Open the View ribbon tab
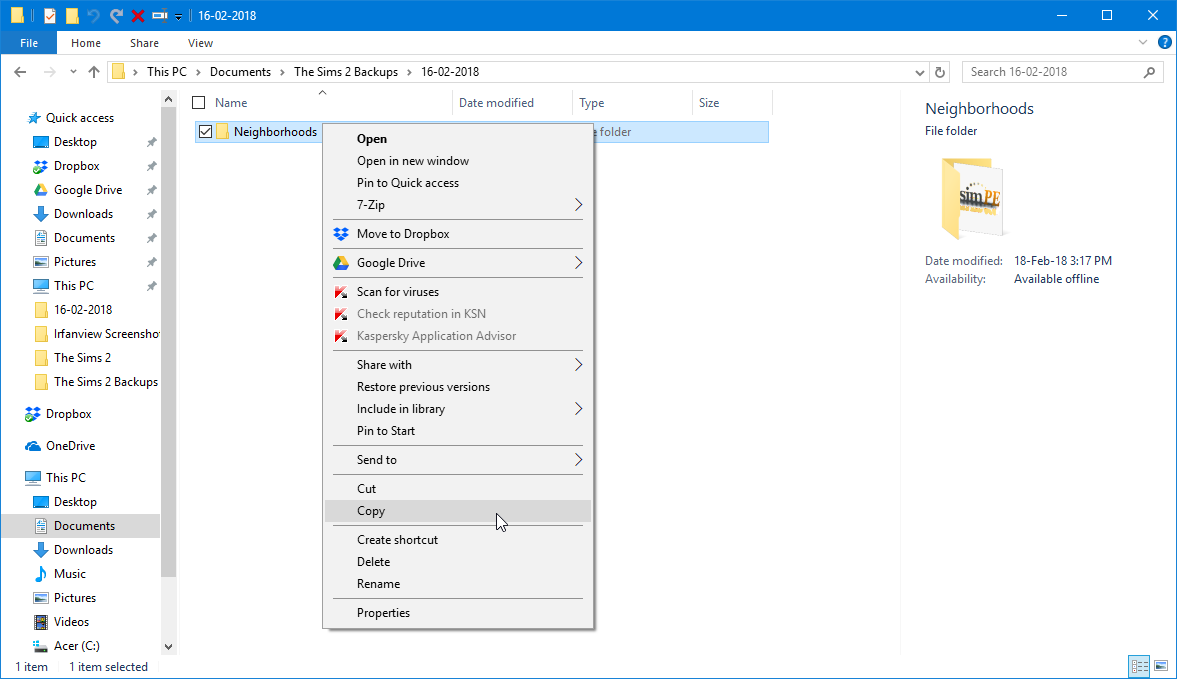Image resolution: width=1177 pixels, height=679 pixels. pyautogui.click(x=200, y=43)
